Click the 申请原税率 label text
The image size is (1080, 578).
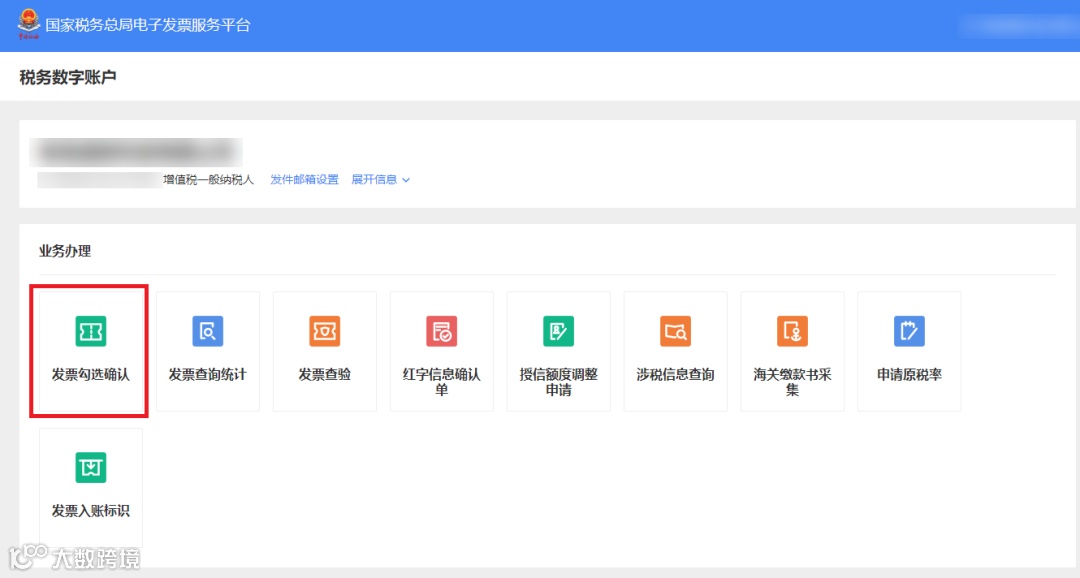(x=909, y=375)
